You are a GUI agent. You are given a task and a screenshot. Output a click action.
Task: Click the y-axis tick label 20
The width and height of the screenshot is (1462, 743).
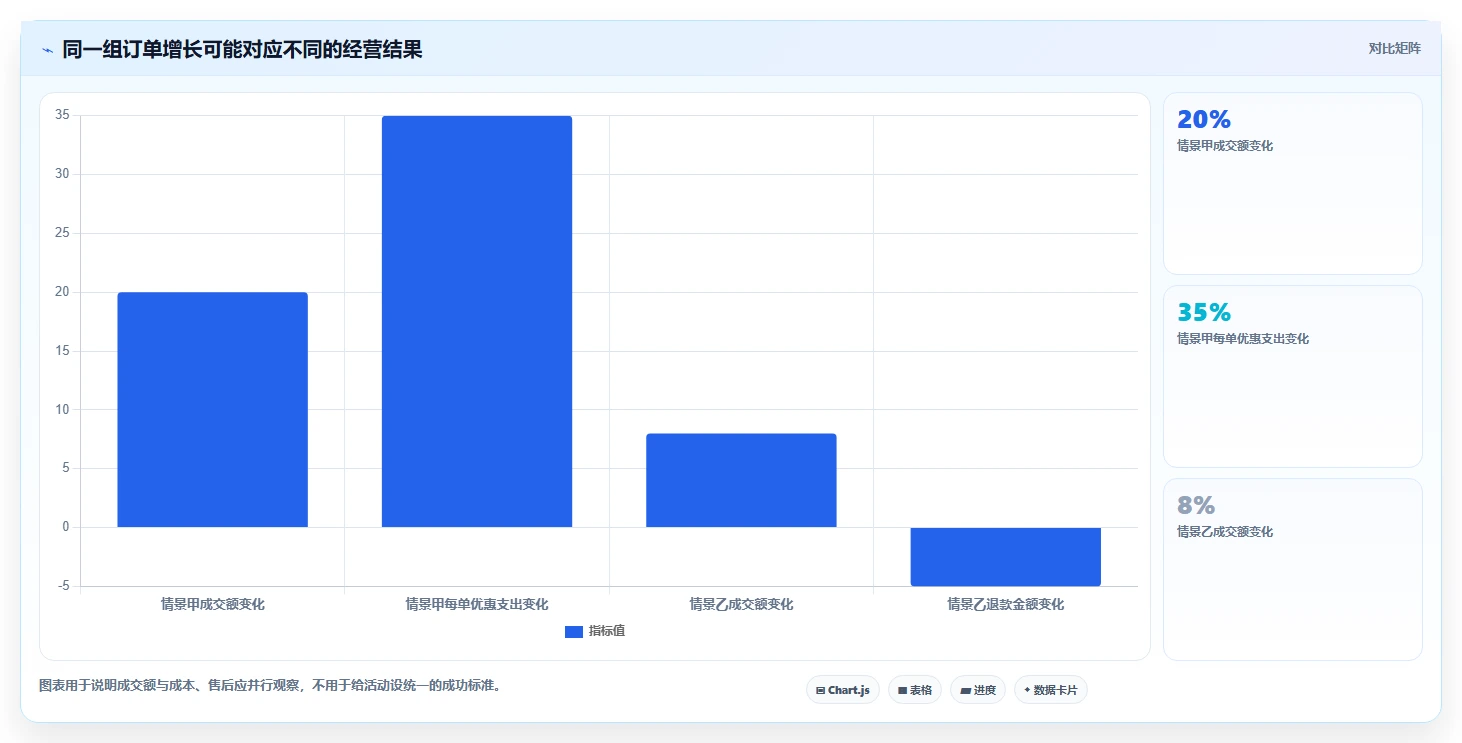click(62, 292)
